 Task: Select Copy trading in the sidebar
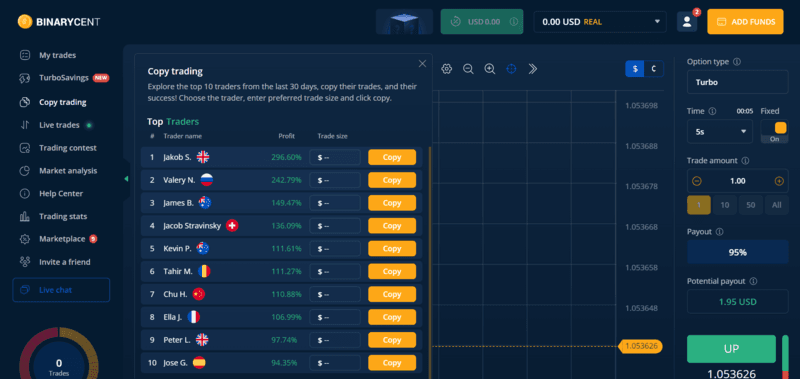click(x=62, y=102)
